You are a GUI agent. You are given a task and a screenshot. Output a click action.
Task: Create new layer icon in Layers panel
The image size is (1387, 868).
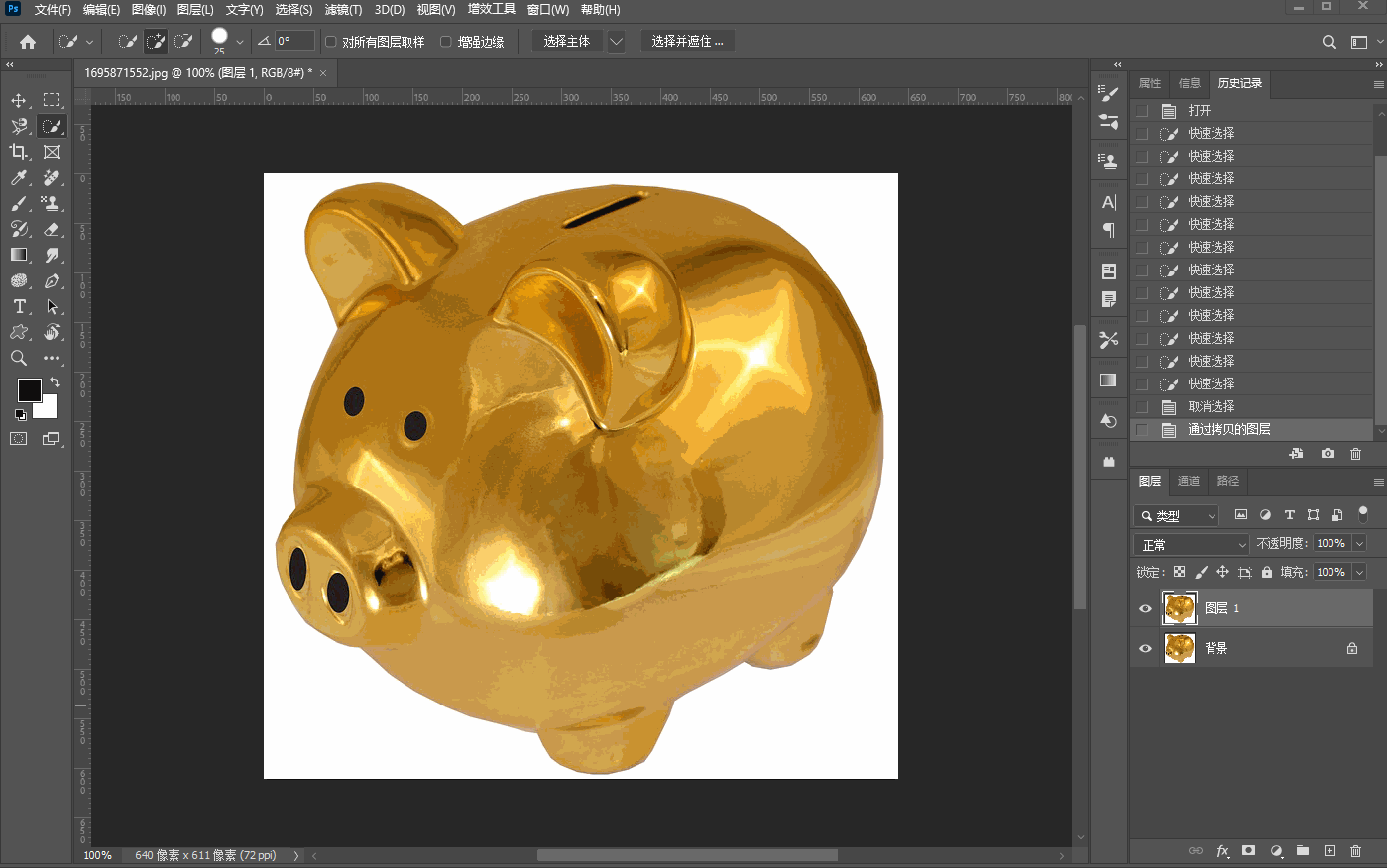click(x=1329, y=851)
